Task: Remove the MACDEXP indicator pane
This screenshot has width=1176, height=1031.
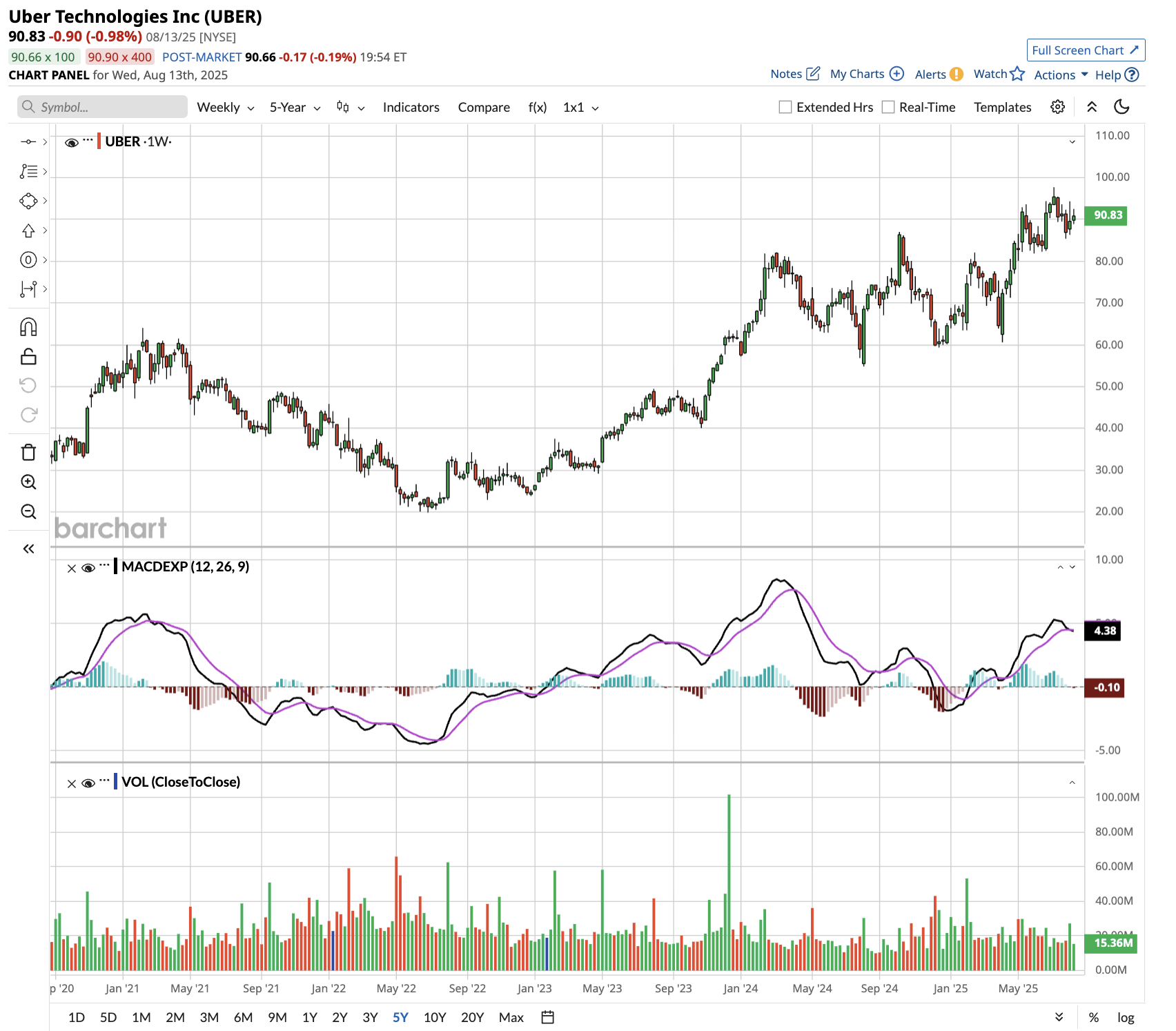Action: 72,569
